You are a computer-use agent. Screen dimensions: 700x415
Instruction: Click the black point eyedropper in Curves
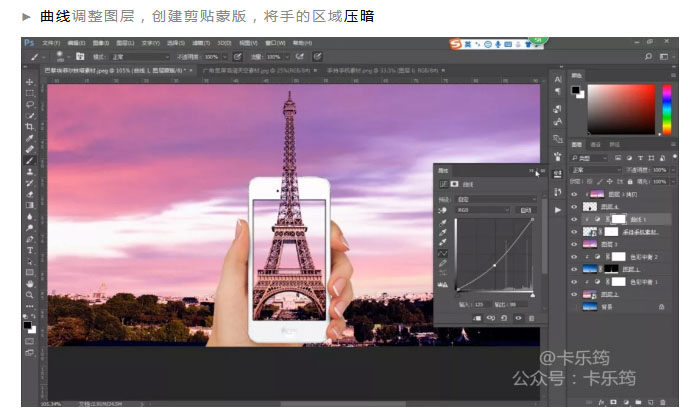pos(443,222)
